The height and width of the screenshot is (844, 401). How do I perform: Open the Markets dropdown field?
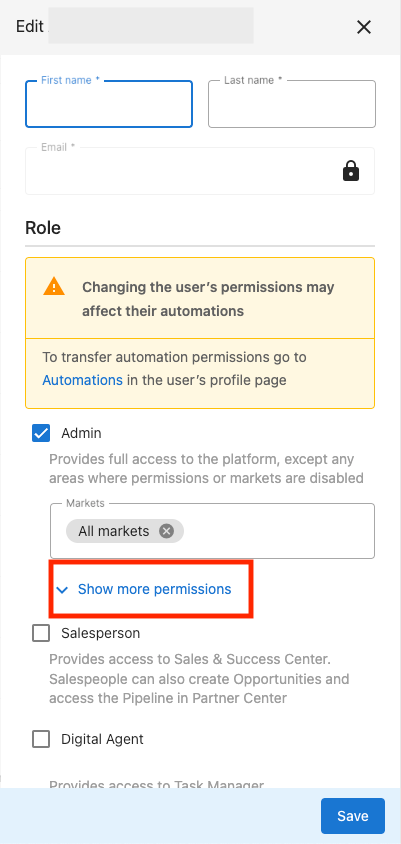click(212, 531)
